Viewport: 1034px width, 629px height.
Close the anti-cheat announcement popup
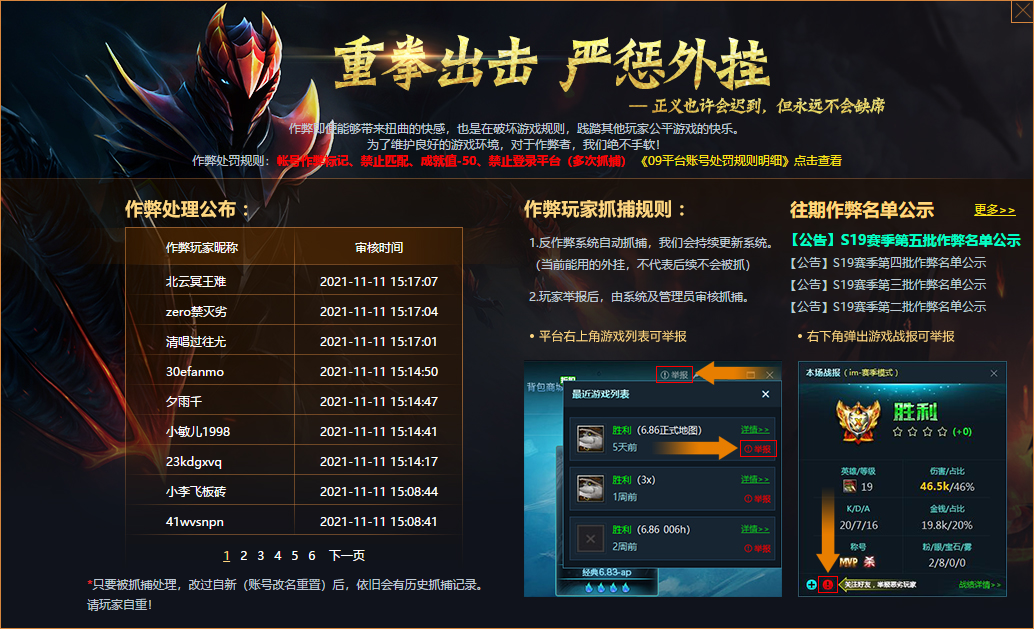click(1022, 11)
